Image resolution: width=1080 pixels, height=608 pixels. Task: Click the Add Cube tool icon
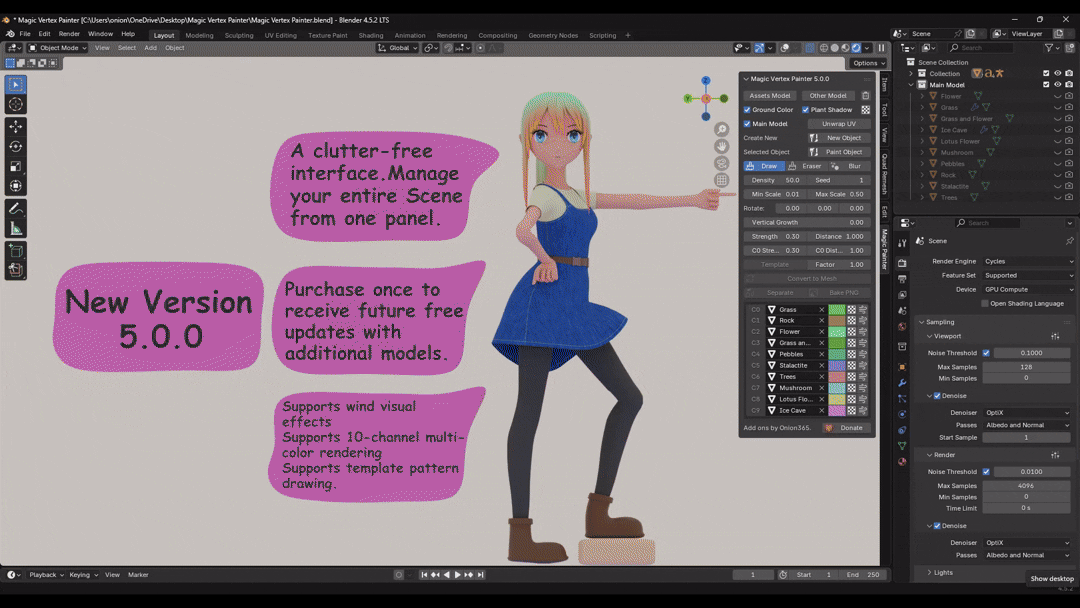[x=16, y=251]
